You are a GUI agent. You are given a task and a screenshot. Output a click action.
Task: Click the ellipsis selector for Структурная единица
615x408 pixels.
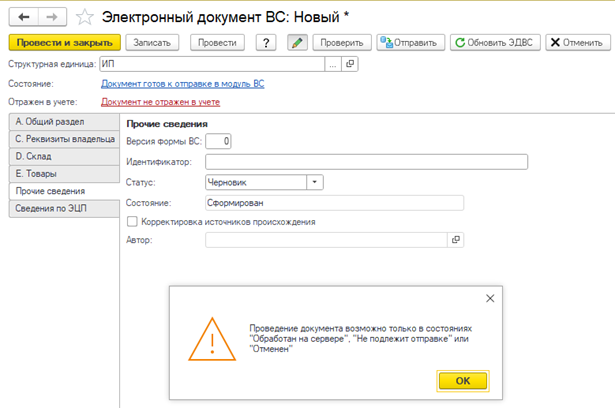[332, 63]
